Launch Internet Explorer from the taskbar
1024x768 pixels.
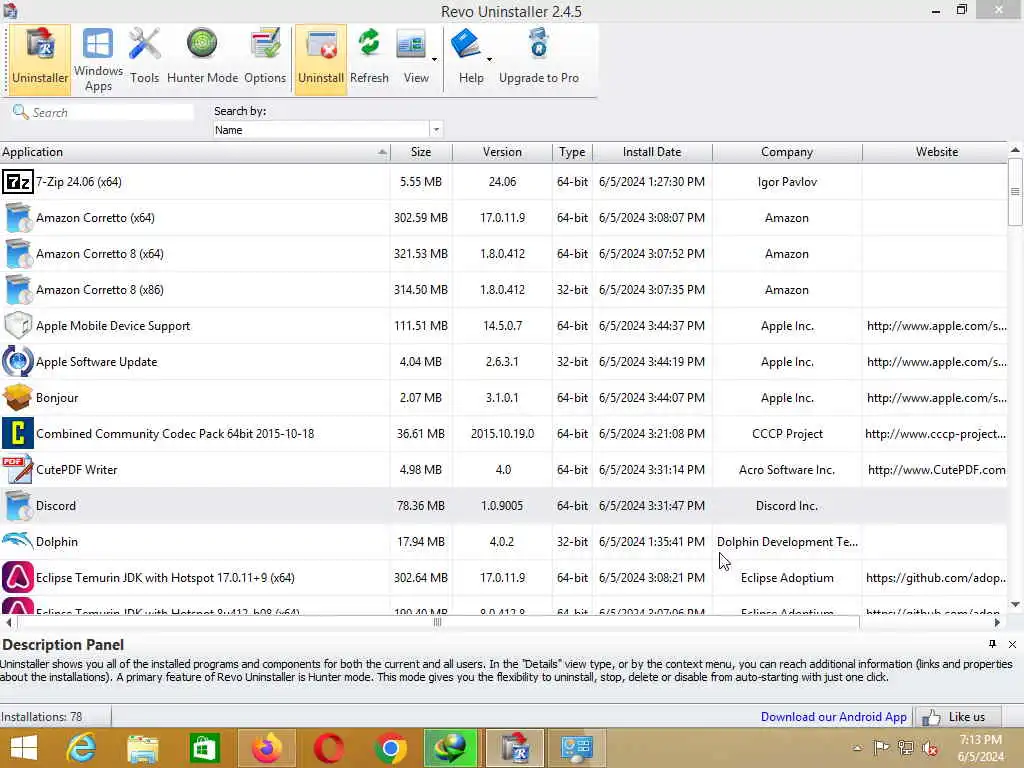pos(82,748)
